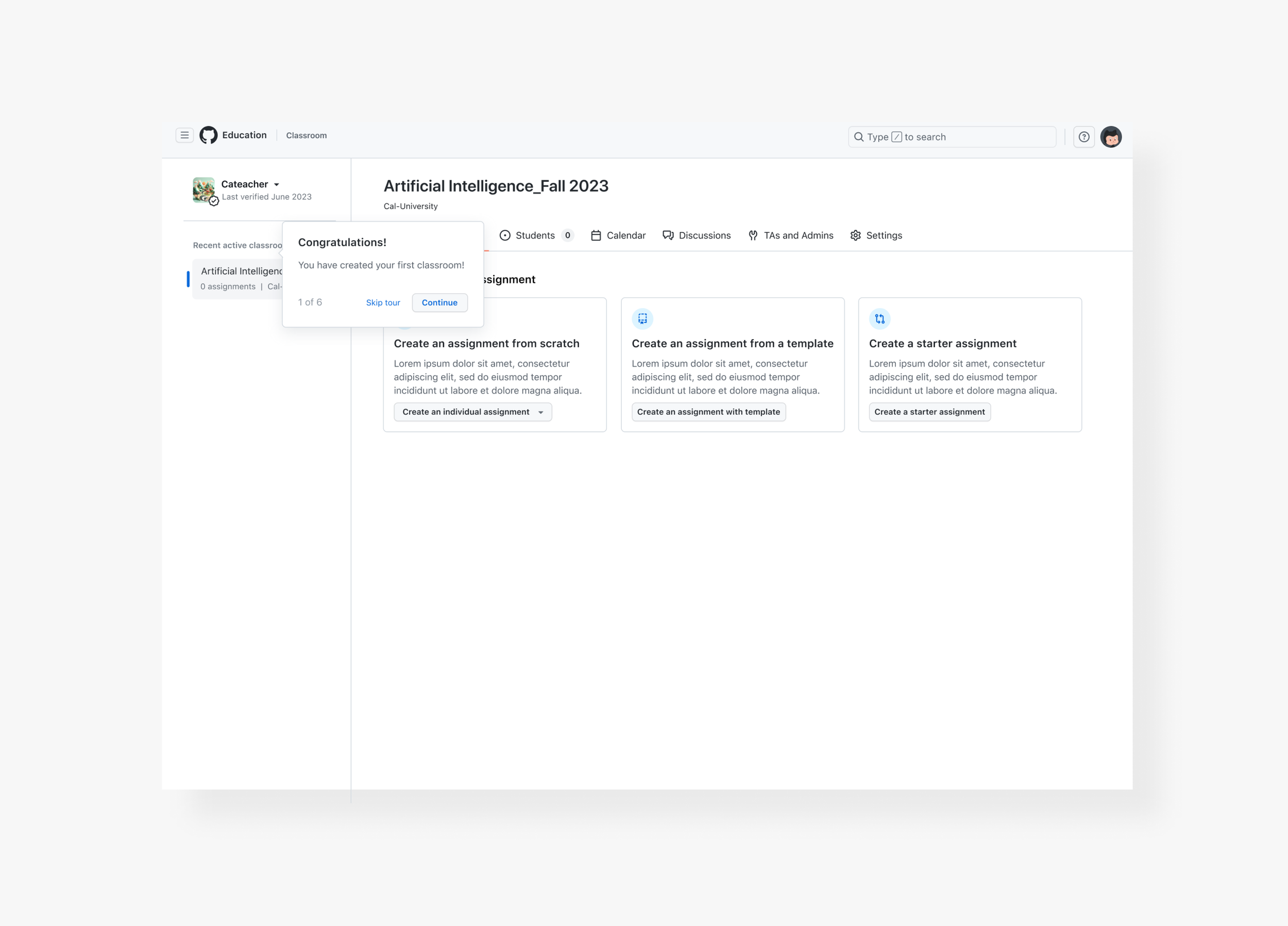Open the TAs and Admins tab
Viewport: 1288px width, 926px height.
pos(790,235)
